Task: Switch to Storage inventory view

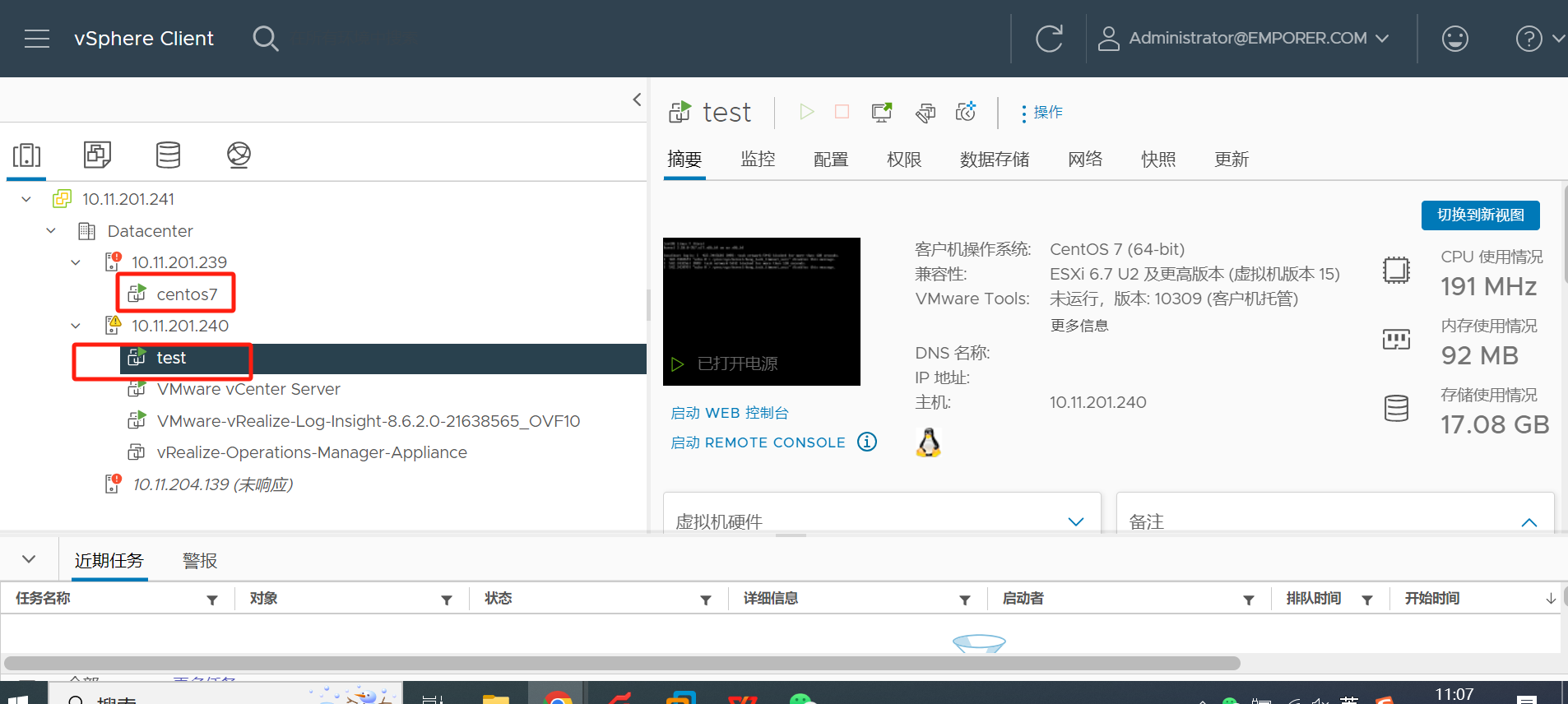Action: (x=168, y=155)
